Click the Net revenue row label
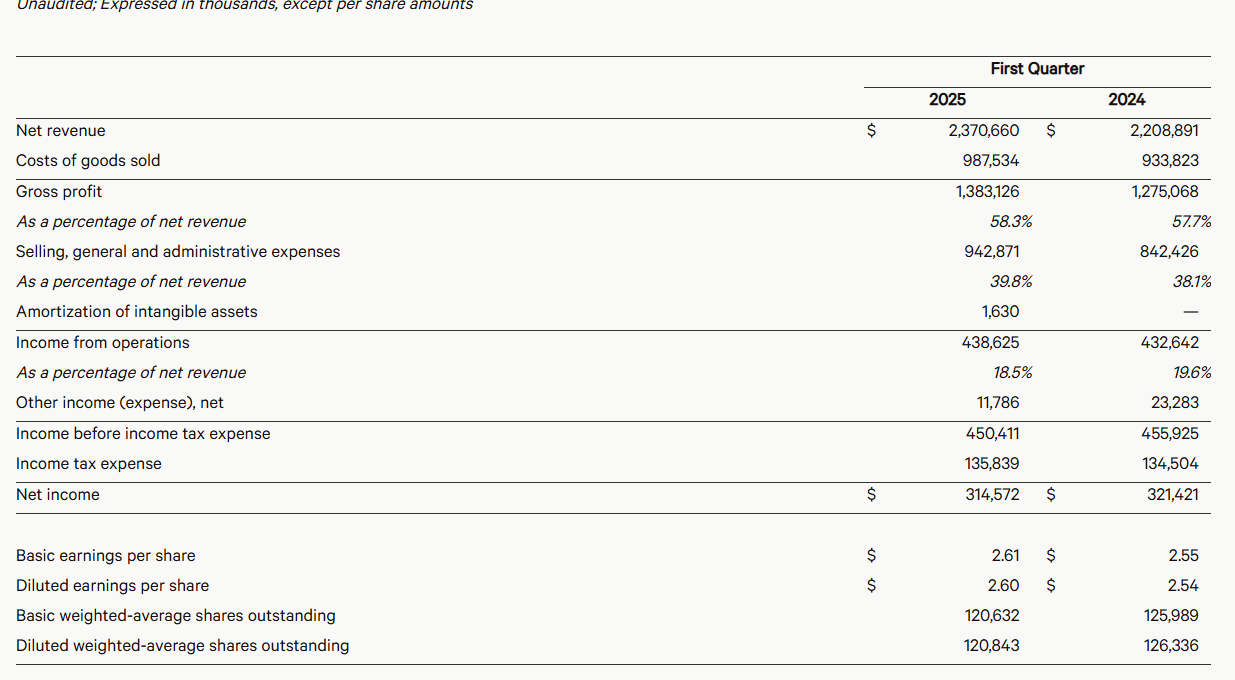 pyautogui.click(x=61, y=131)
